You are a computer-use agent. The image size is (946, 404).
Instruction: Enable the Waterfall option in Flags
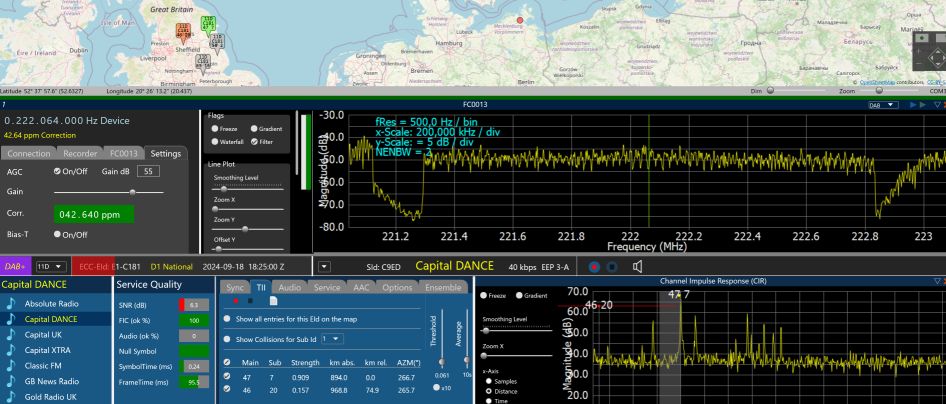pyautogui.click(x=213, y=142)
